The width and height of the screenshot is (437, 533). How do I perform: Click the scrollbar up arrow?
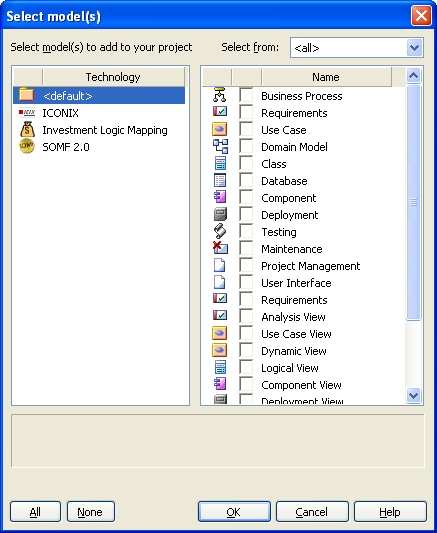414,75
